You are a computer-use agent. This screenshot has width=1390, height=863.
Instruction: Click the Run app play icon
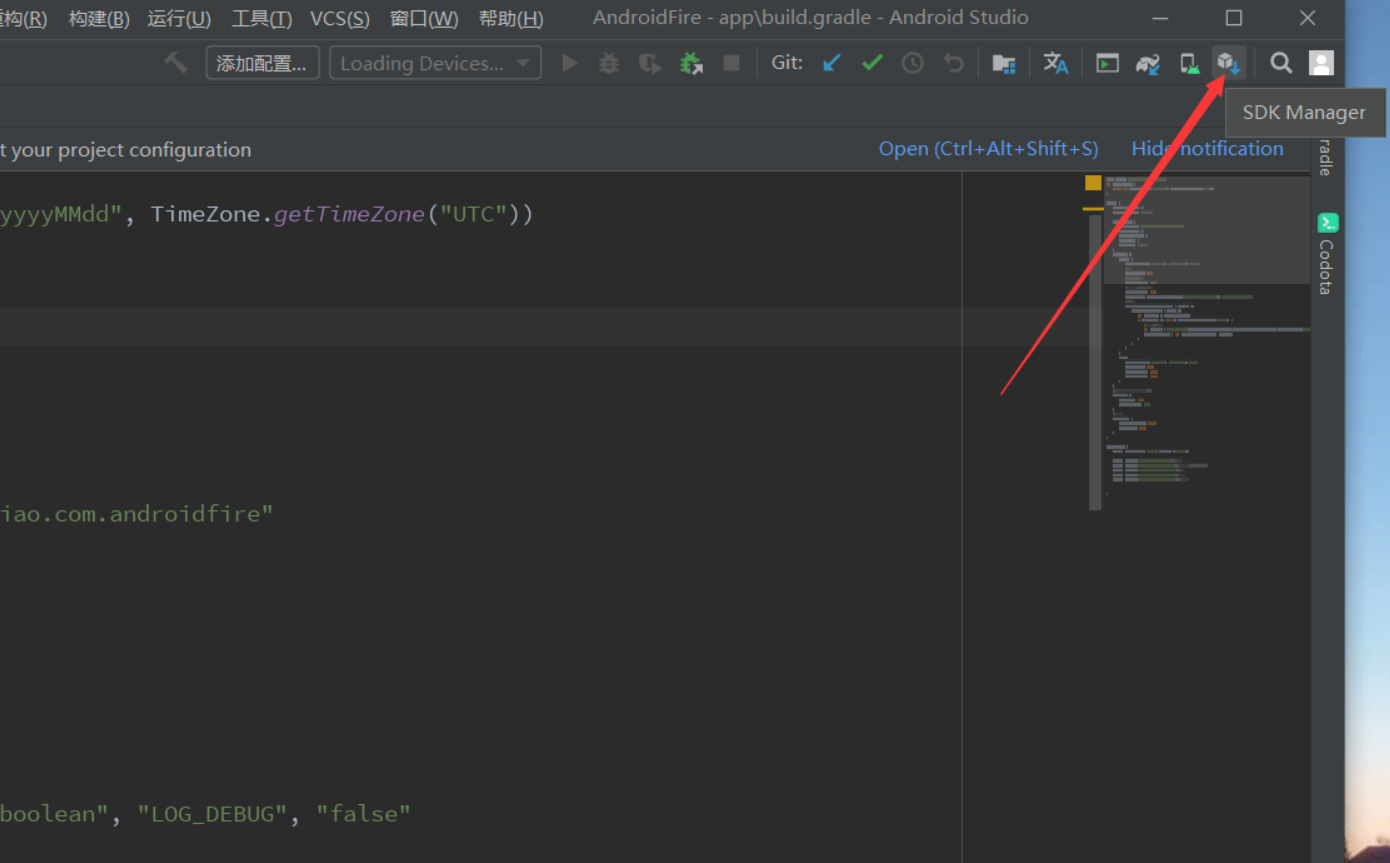569,63
